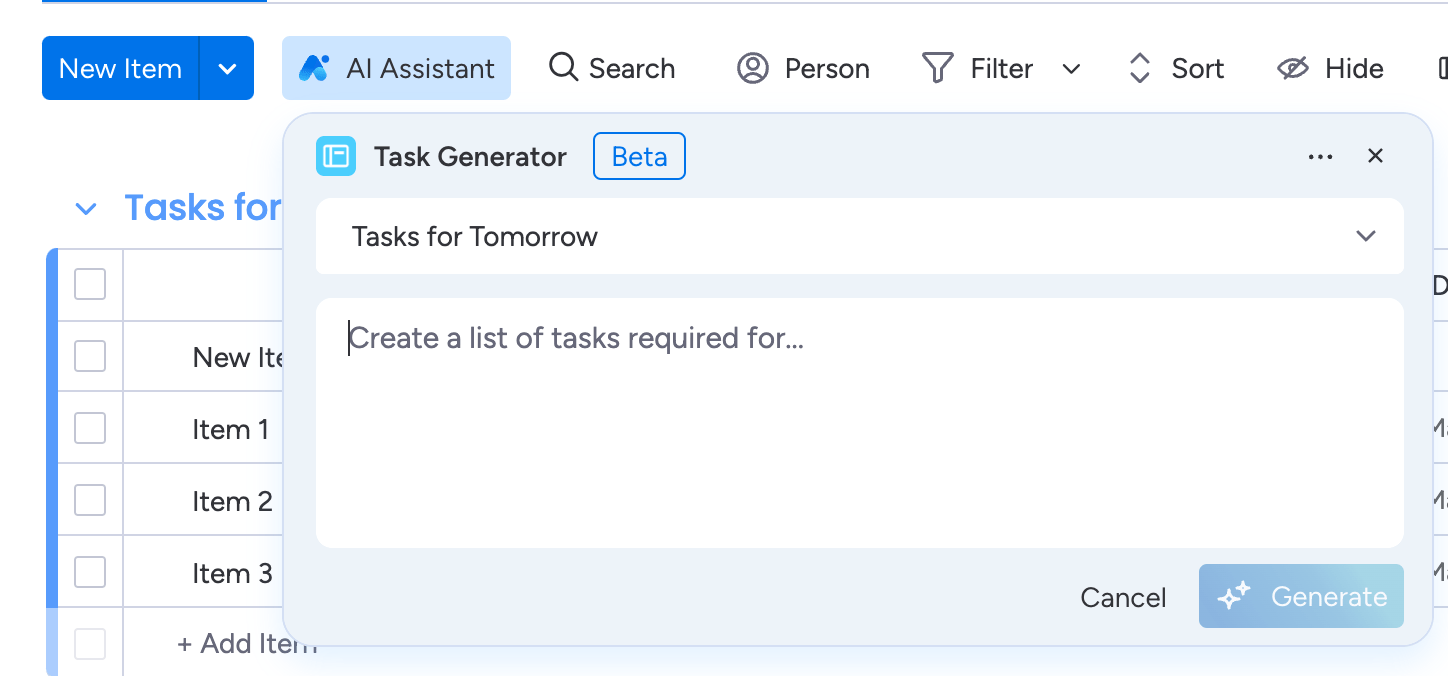The width and height of the screenshot is (1448, 676).
Task: Toggle the select-all header checkbox
Action: pyautogui.click(x=90, y=284)
